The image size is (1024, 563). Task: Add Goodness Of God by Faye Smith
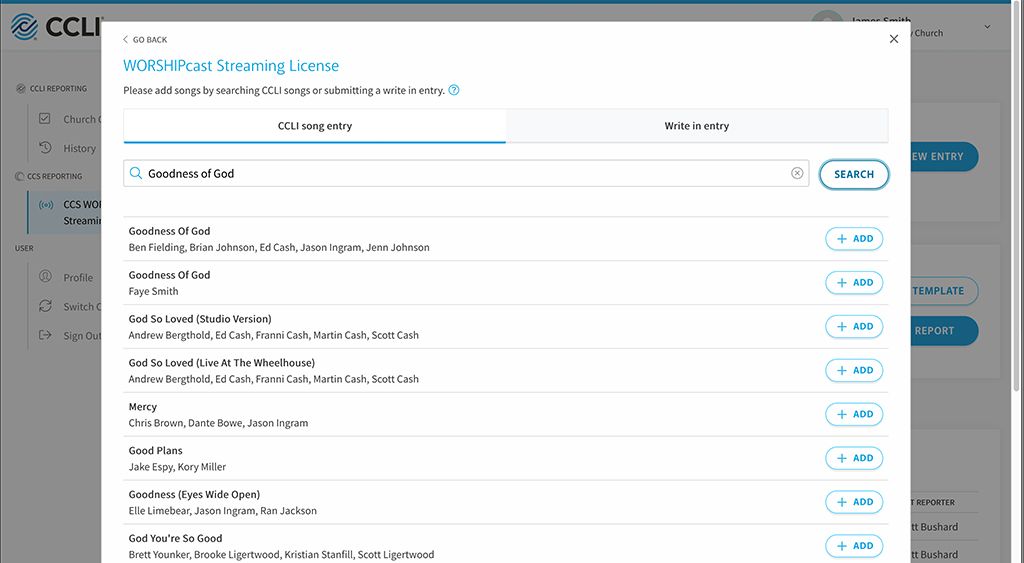[854, 282]
